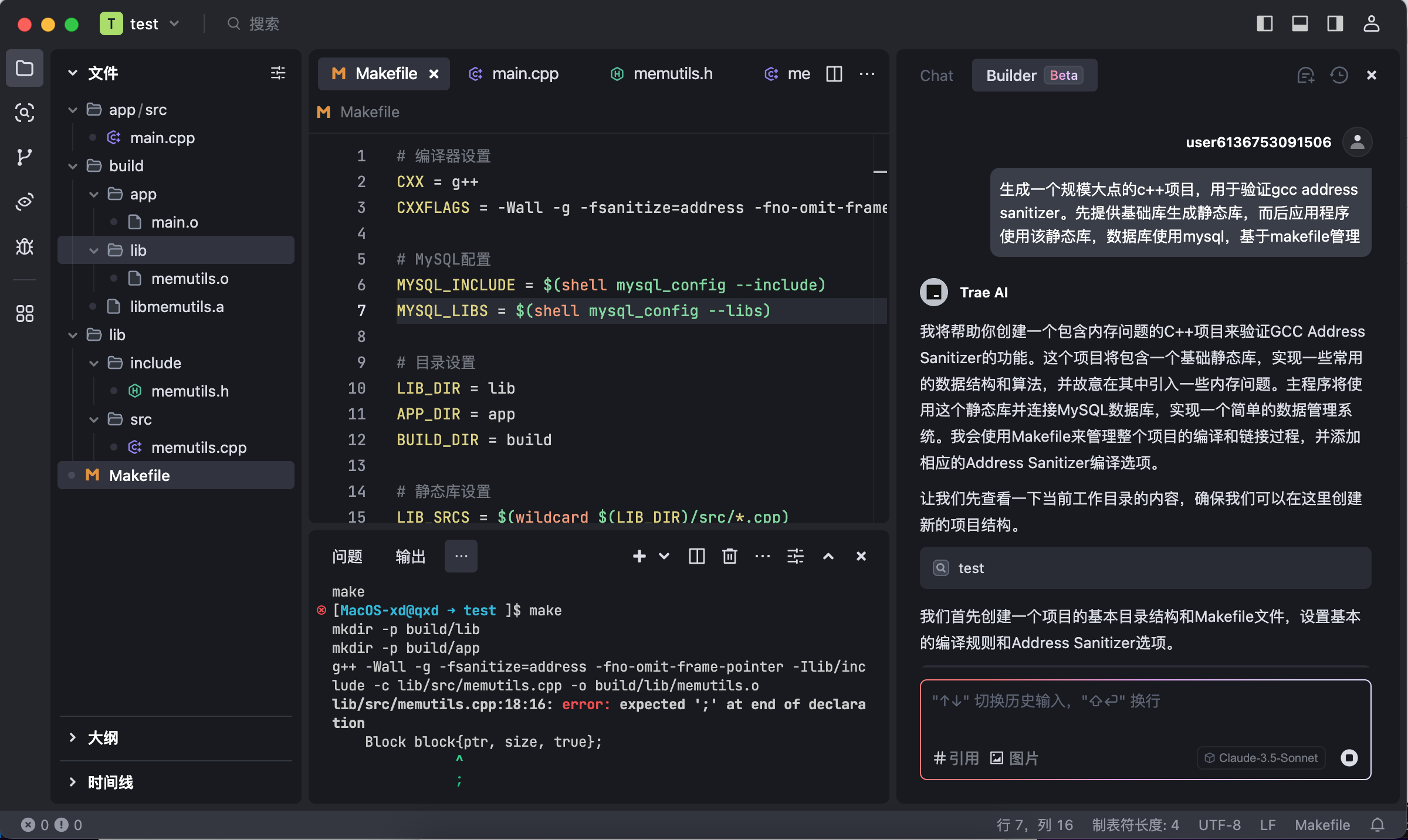The height and width of the screenshot is (840, 1408).
Task: Switch to the main.cpp tab
Action: point(514,74)
